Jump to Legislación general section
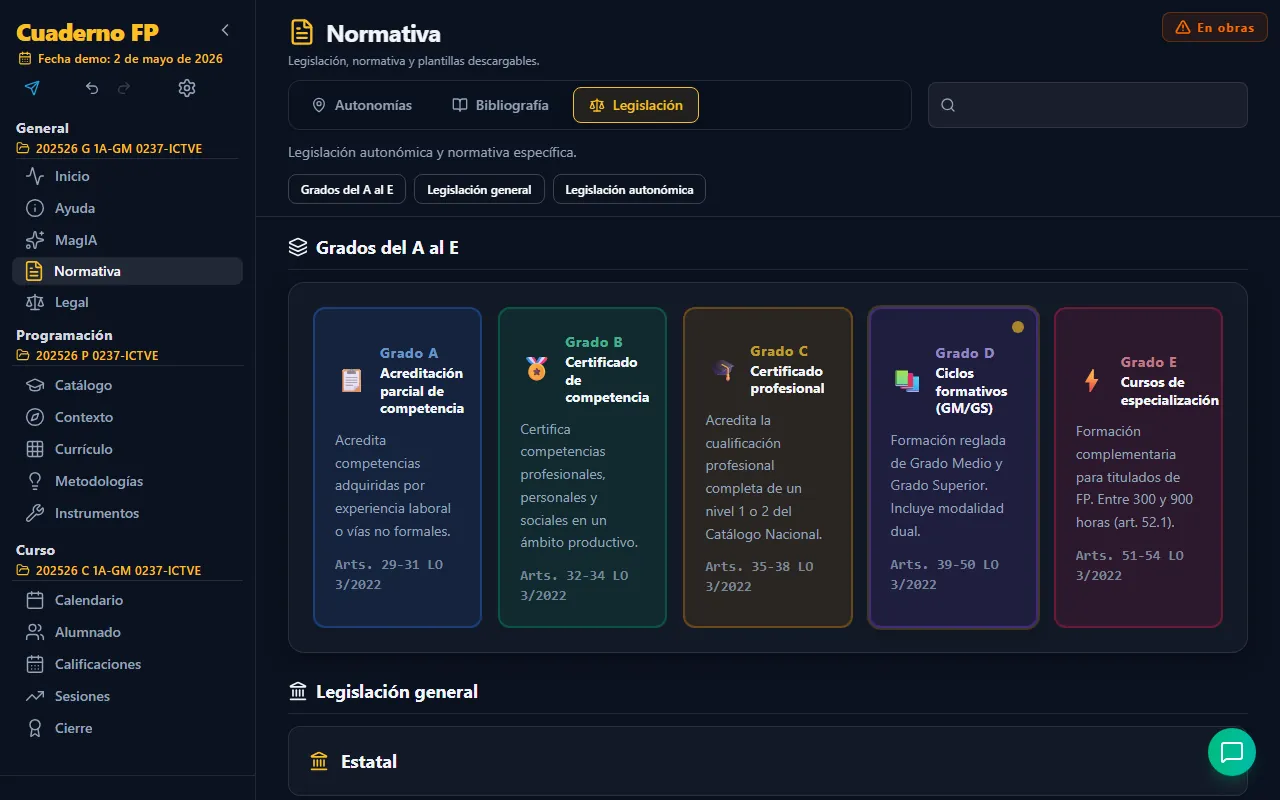This screenshot has height=800, width=1280. click(479, 189)
